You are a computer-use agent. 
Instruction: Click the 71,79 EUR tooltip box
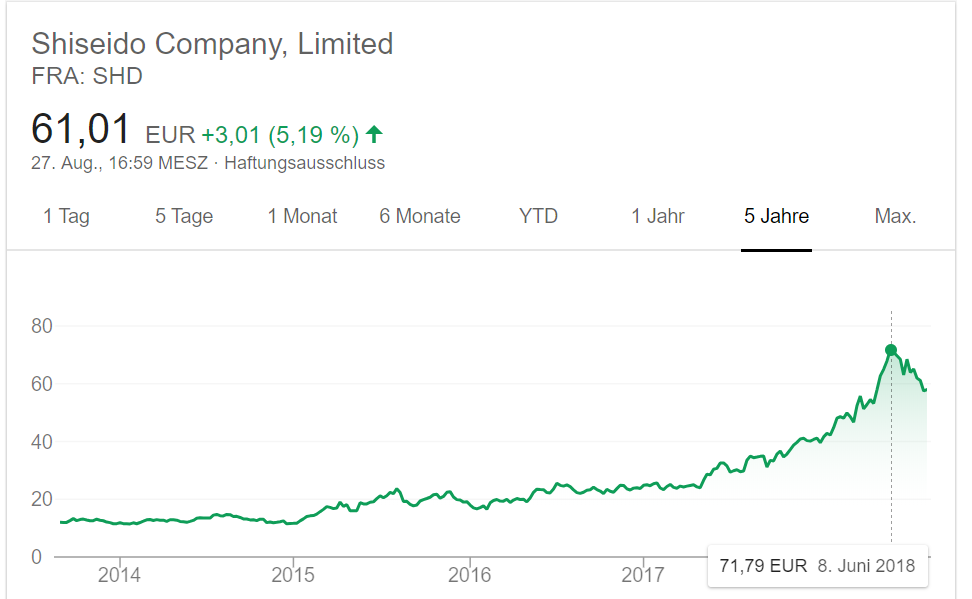click(x=816, y=566)
